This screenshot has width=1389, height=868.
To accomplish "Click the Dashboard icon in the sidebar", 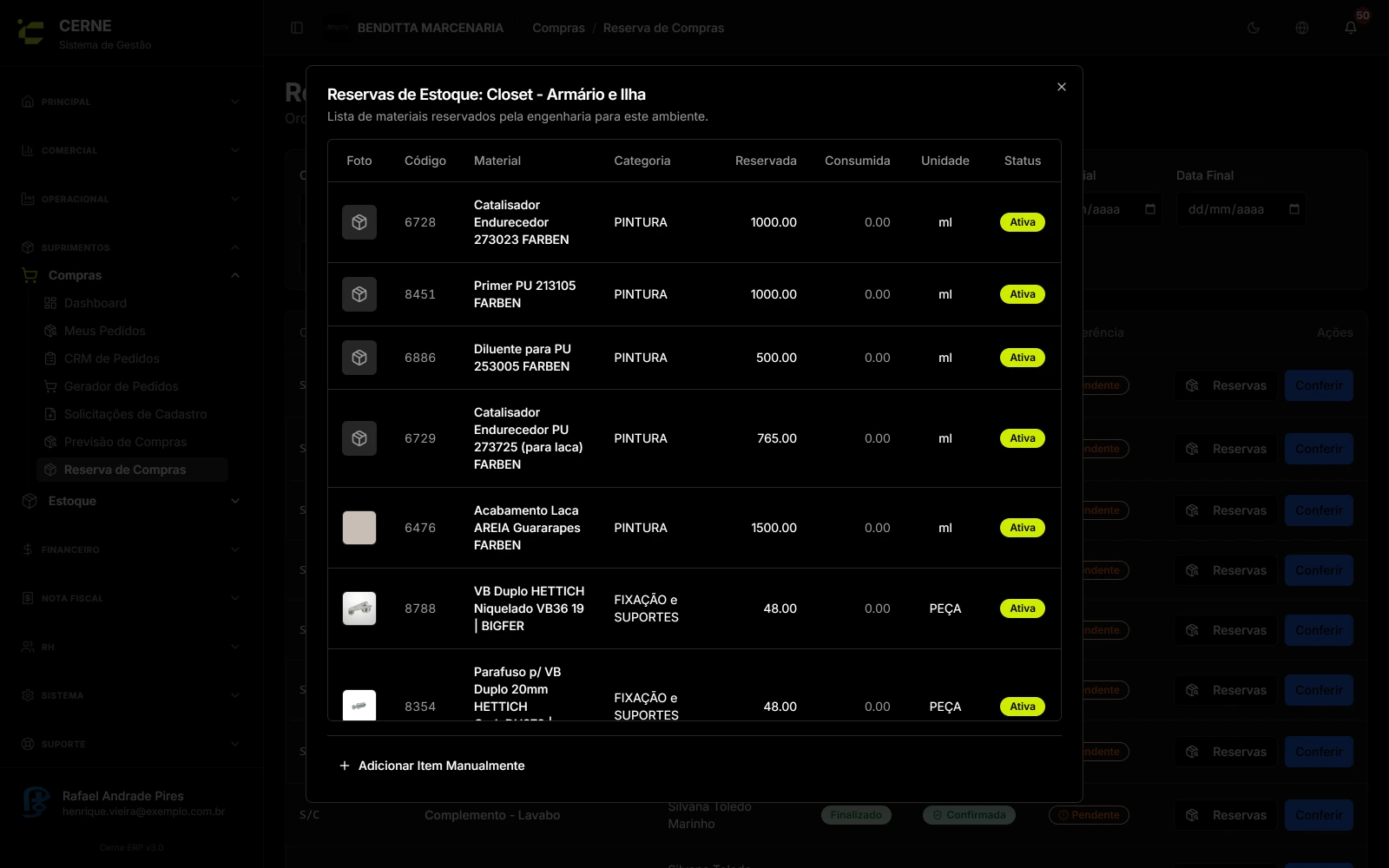I will (x=50, y=303).
